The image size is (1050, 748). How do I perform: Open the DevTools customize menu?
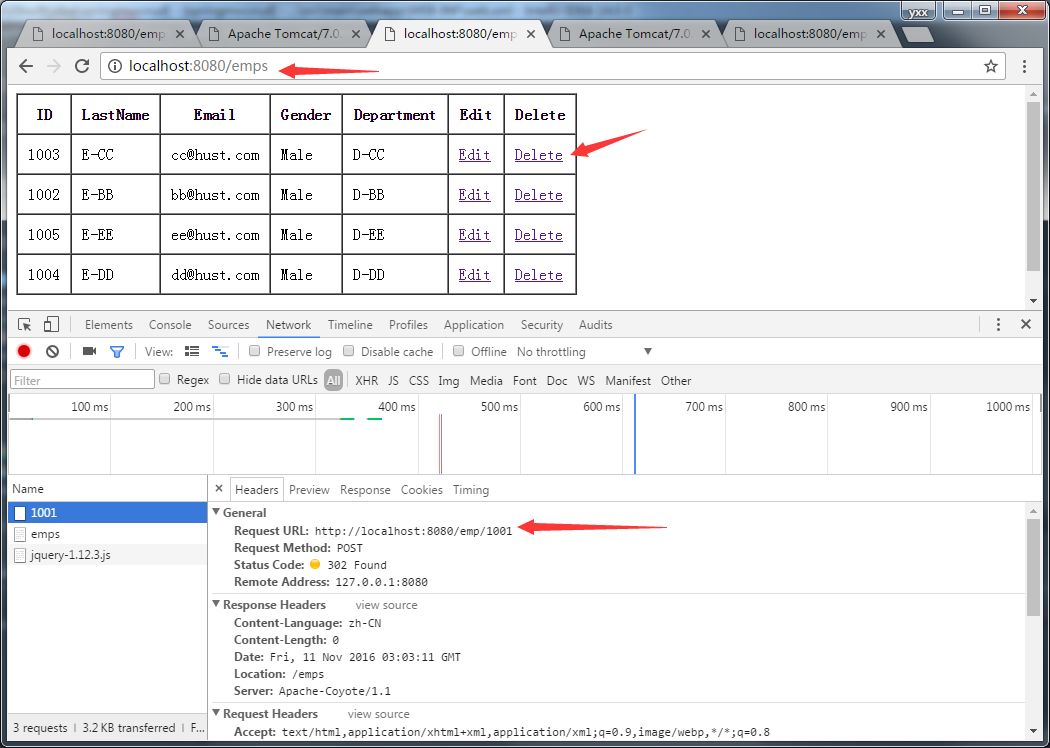tap(998, 324)
